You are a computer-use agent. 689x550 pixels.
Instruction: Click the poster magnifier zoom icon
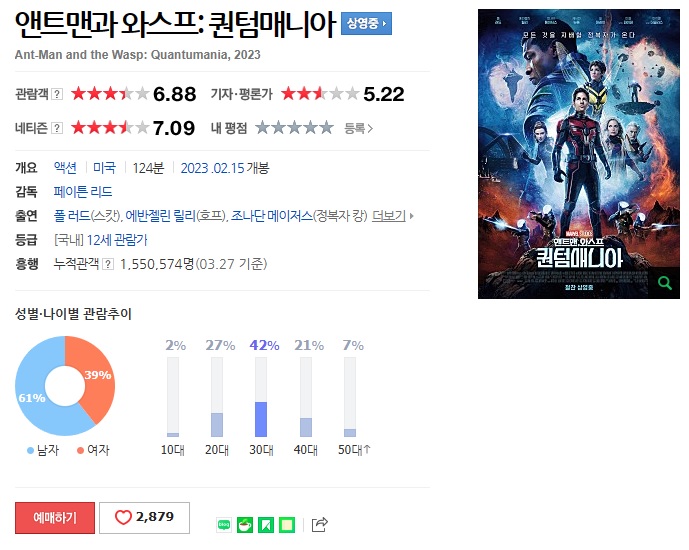[665, 283]
